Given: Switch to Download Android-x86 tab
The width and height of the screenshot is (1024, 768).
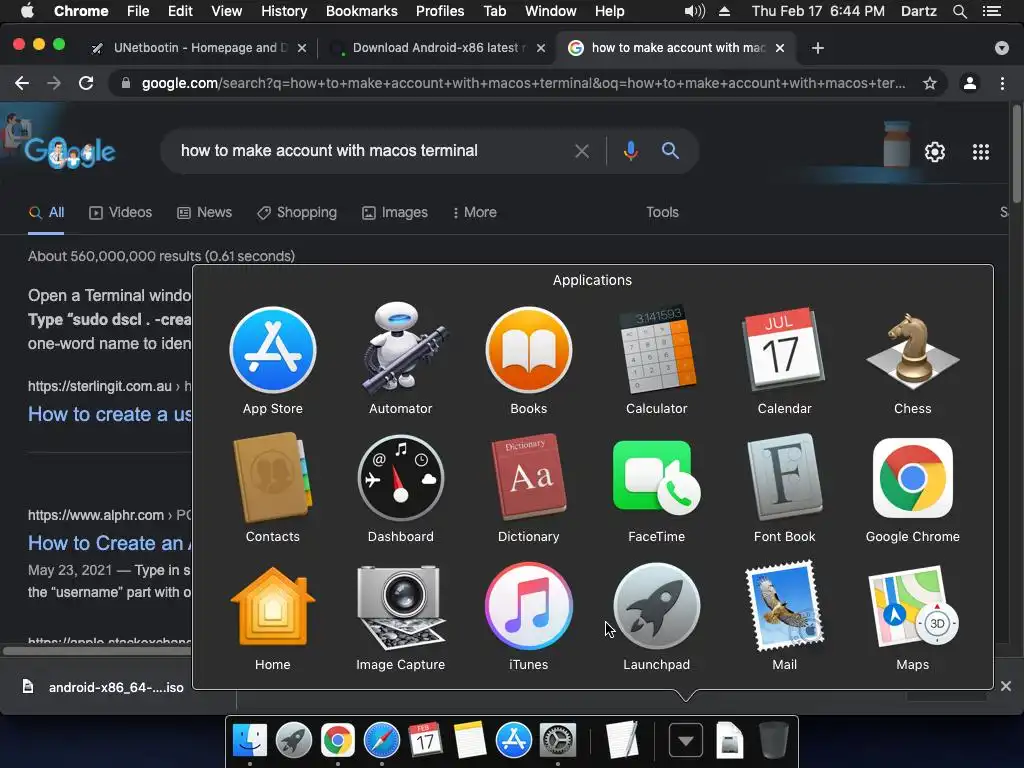Looking at the screenshot, I should tap(436, 48).
